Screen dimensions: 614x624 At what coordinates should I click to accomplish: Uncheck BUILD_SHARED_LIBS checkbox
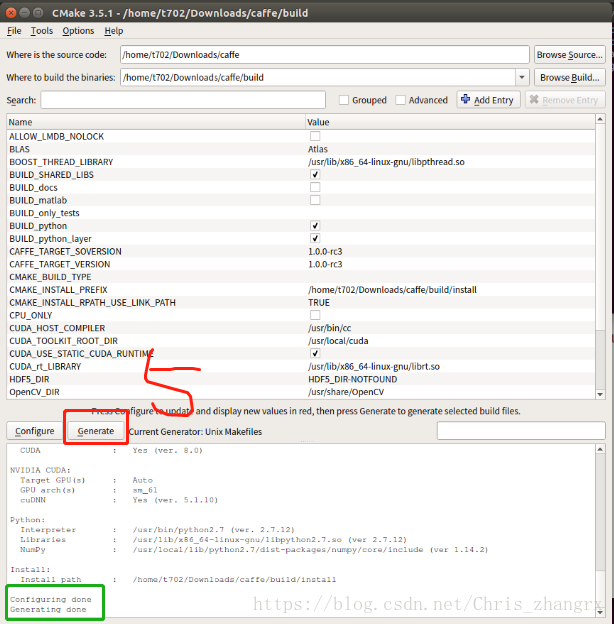point(315,174)
